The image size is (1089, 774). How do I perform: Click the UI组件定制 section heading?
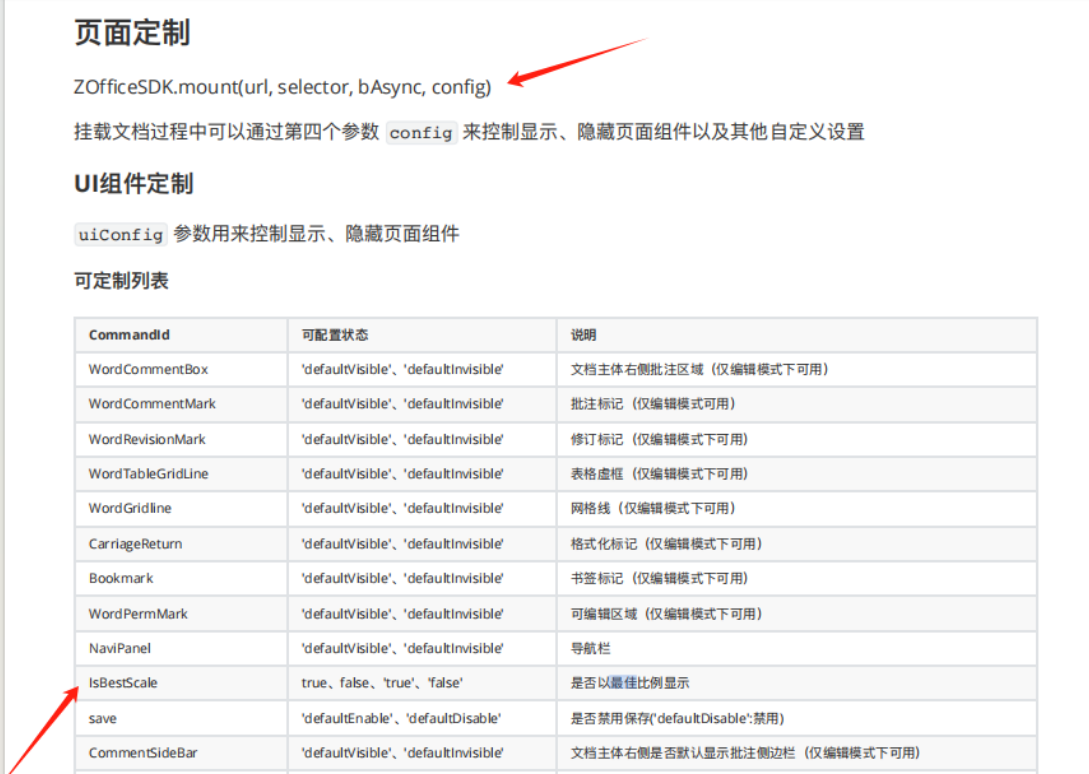[x=133, y=184]
